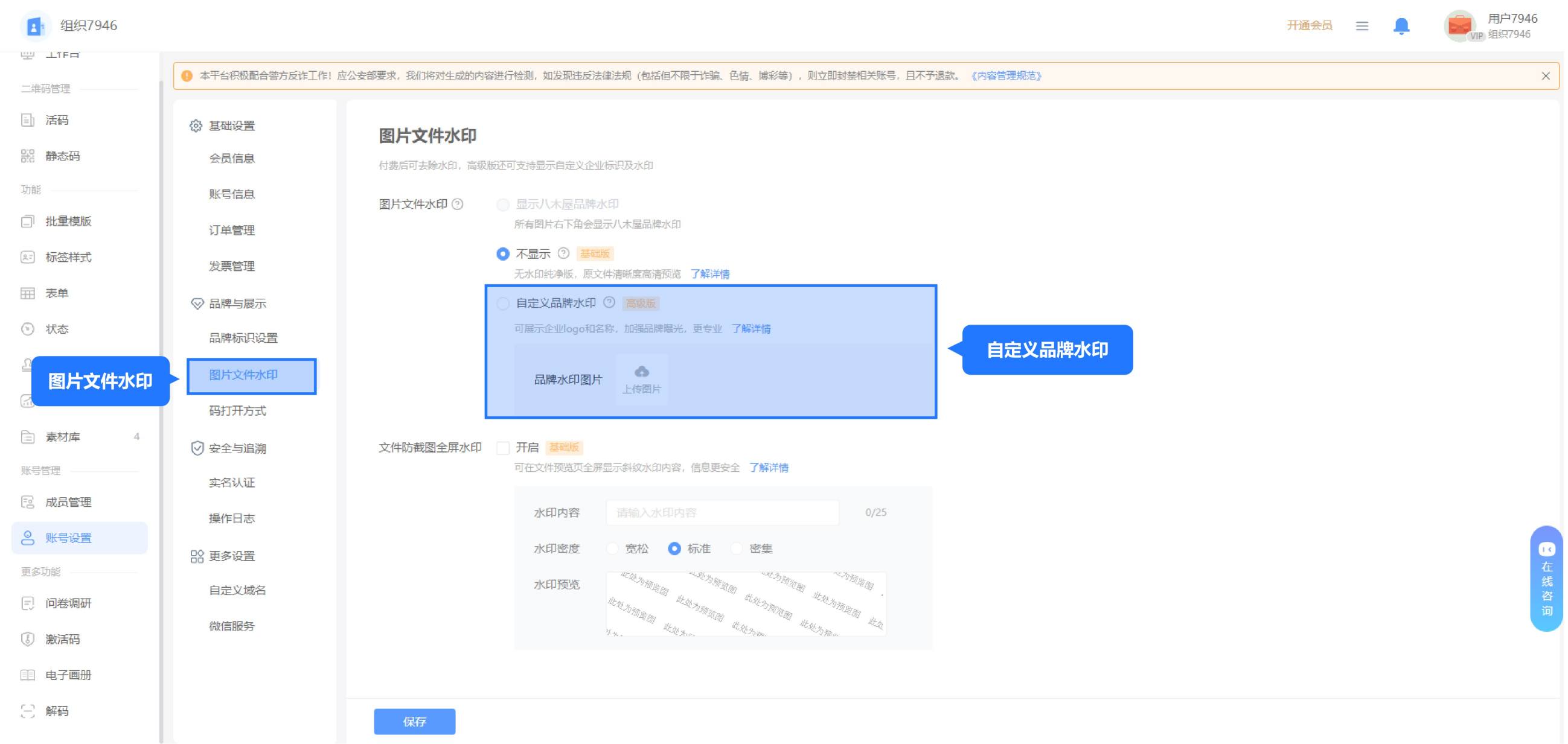
Task: Open 发票管理 settings page
Action: 232,266
